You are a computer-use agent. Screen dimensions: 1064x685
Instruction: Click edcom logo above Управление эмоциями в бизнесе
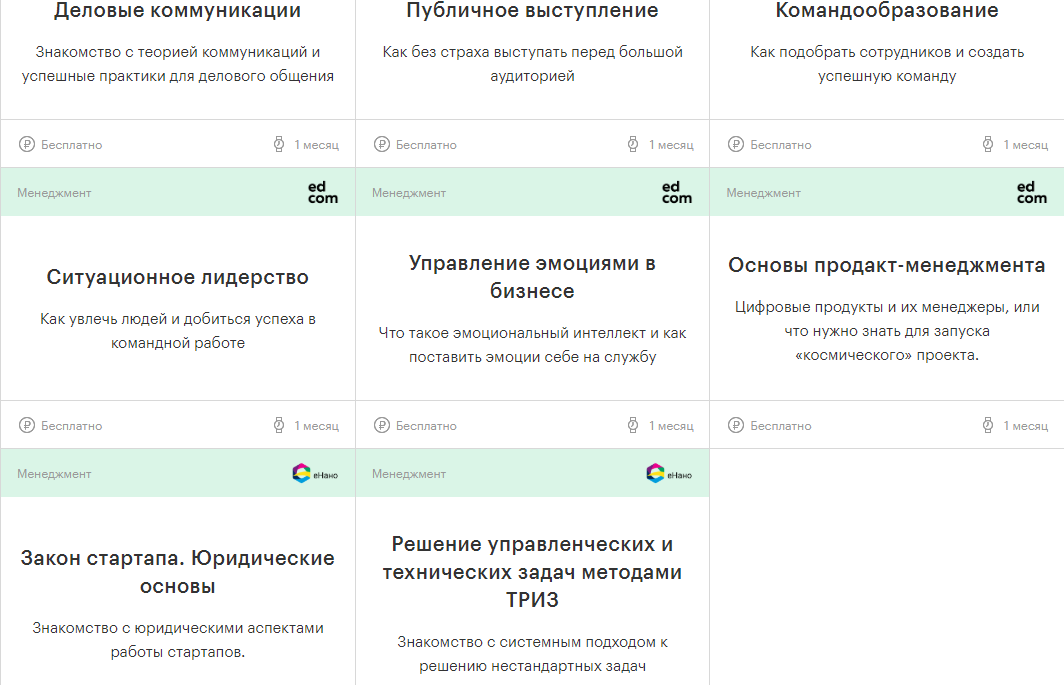[677, 193]
